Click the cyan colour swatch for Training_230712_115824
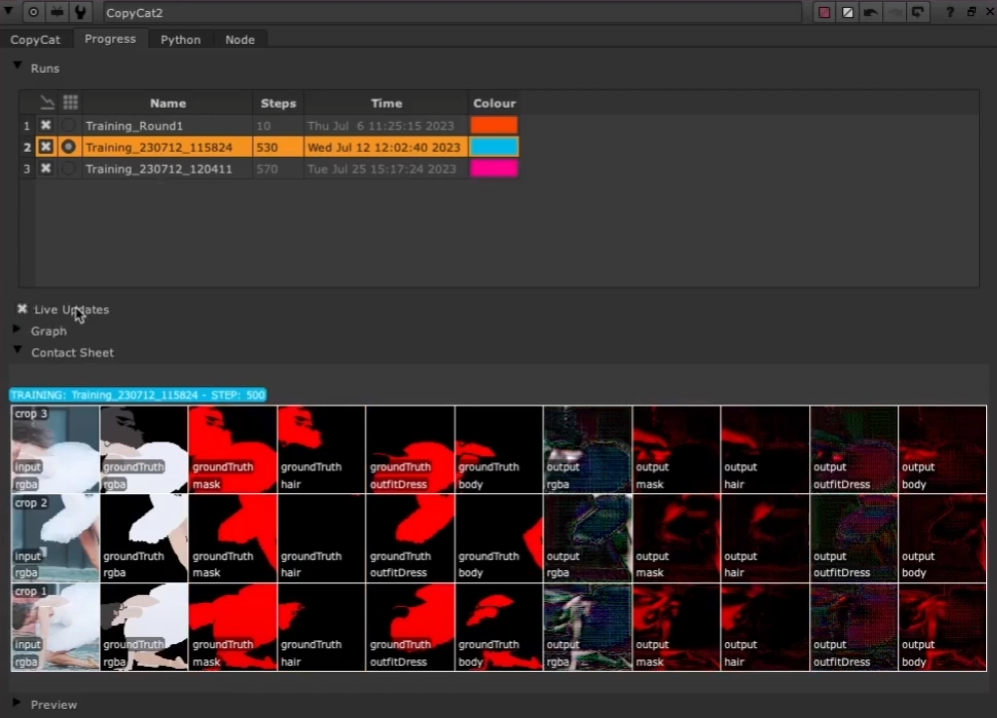The height and width of the screenshot is (718, 997). (x=494, y=146)
